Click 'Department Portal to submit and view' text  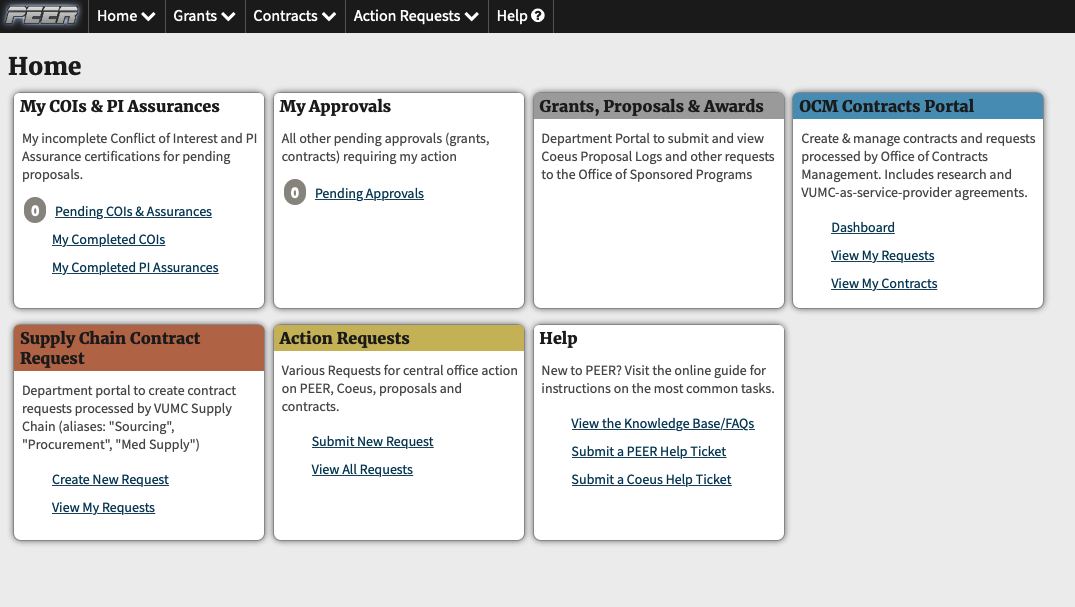point(652,139)
